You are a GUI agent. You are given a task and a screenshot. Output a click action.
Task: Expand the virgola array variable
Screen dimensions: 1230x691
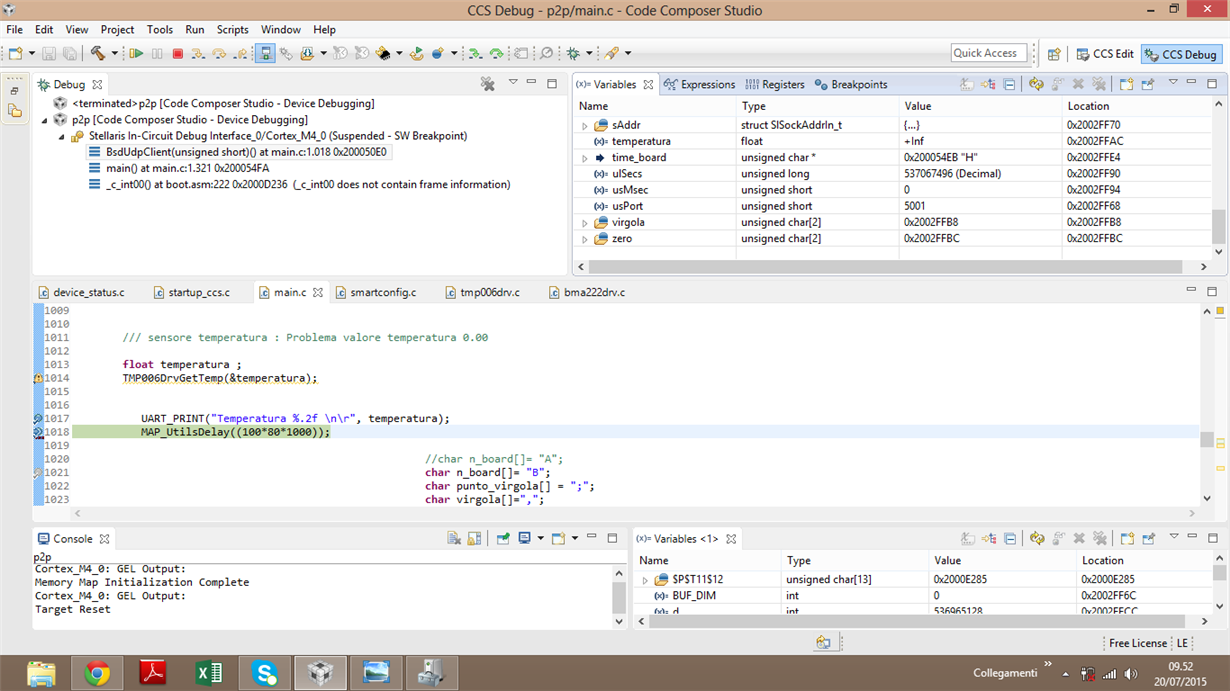click(x=585, y=223)
